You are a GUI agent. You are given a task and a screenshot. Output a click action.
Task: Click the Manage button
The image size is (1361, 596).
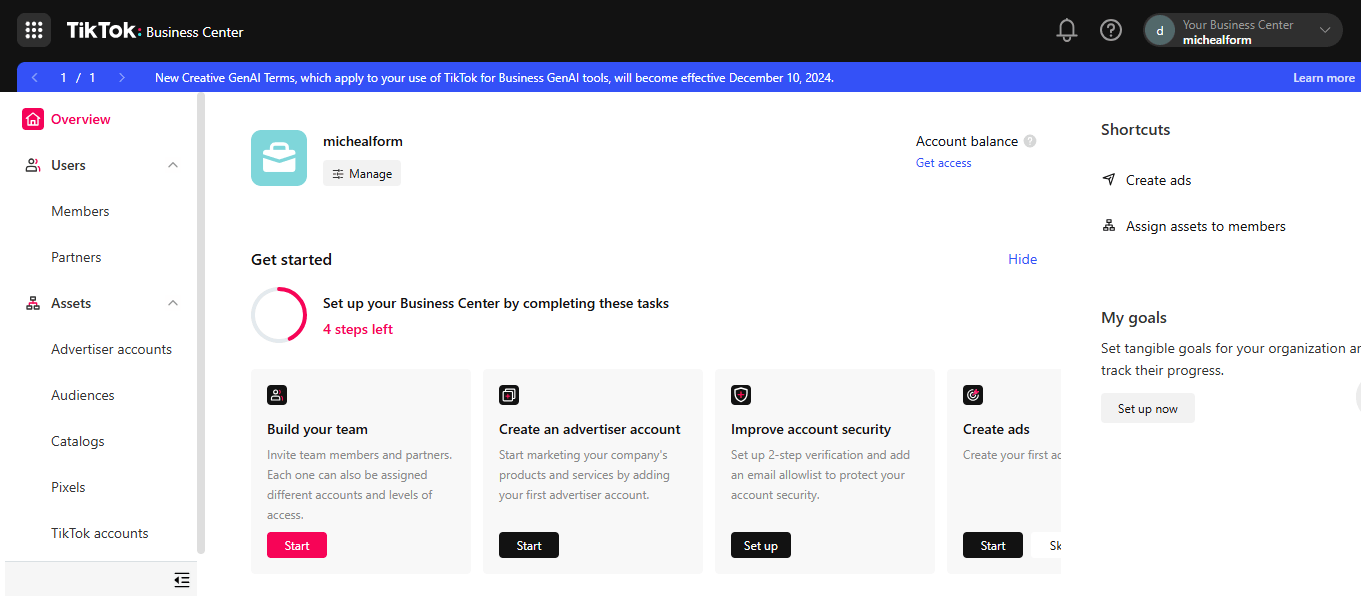click(362, 173)
